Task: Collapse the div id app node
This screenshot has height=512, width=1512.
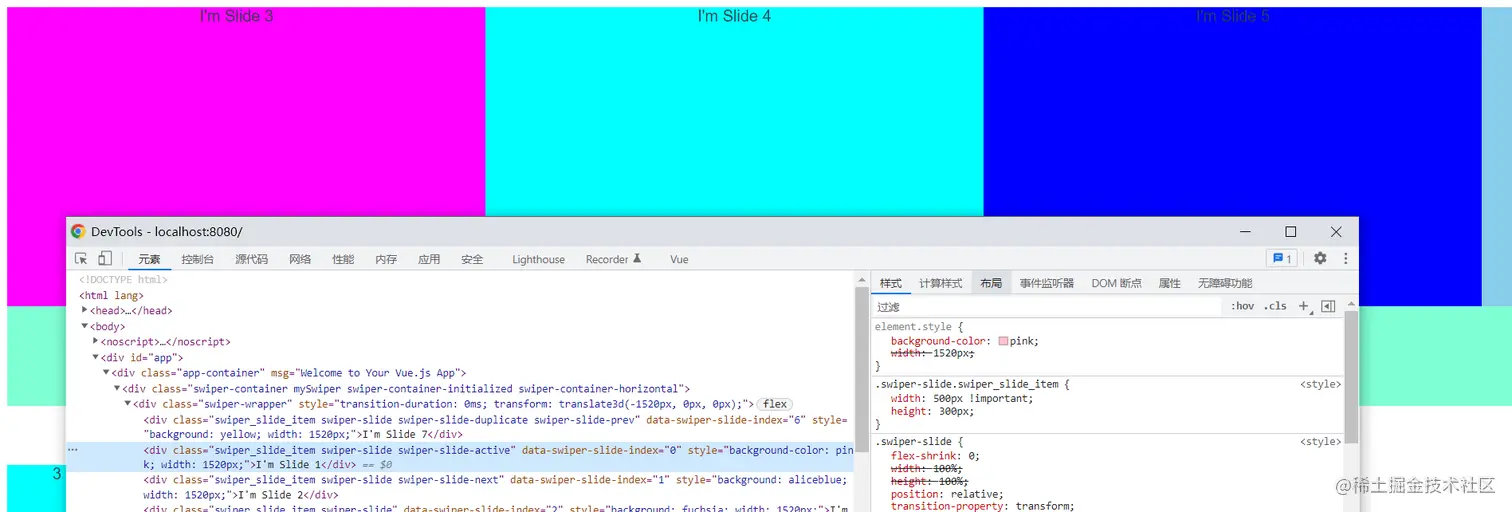Action: 96,357
